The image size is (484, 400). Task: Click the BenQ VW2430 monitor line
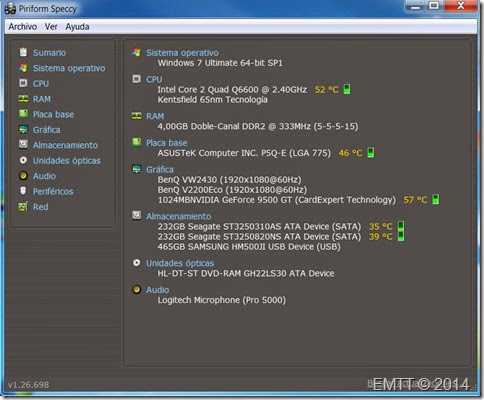tap(229, 180)
